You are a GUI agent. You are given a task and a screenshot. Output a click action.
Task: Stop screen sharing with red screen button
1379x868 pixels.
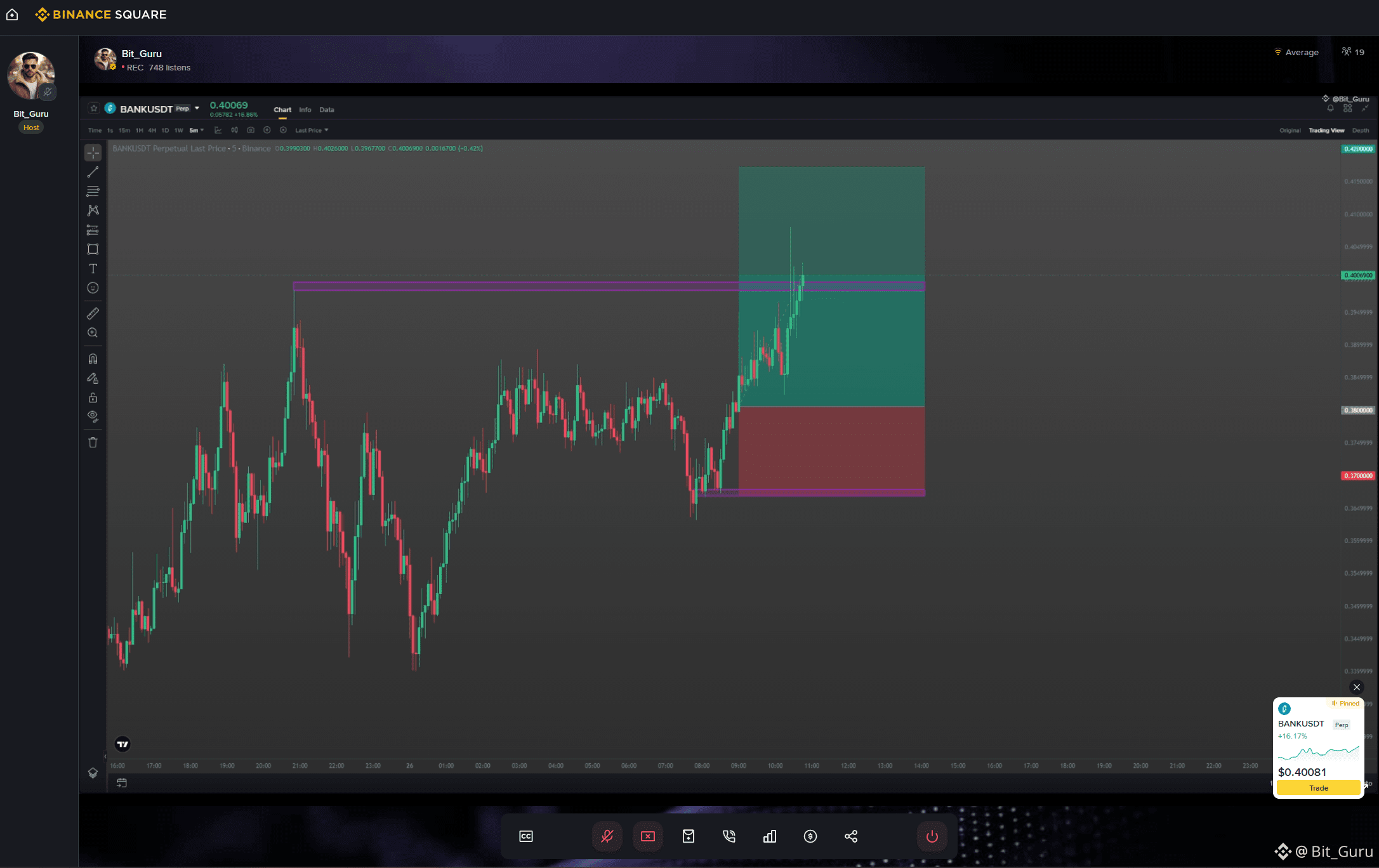pos(648,836)
